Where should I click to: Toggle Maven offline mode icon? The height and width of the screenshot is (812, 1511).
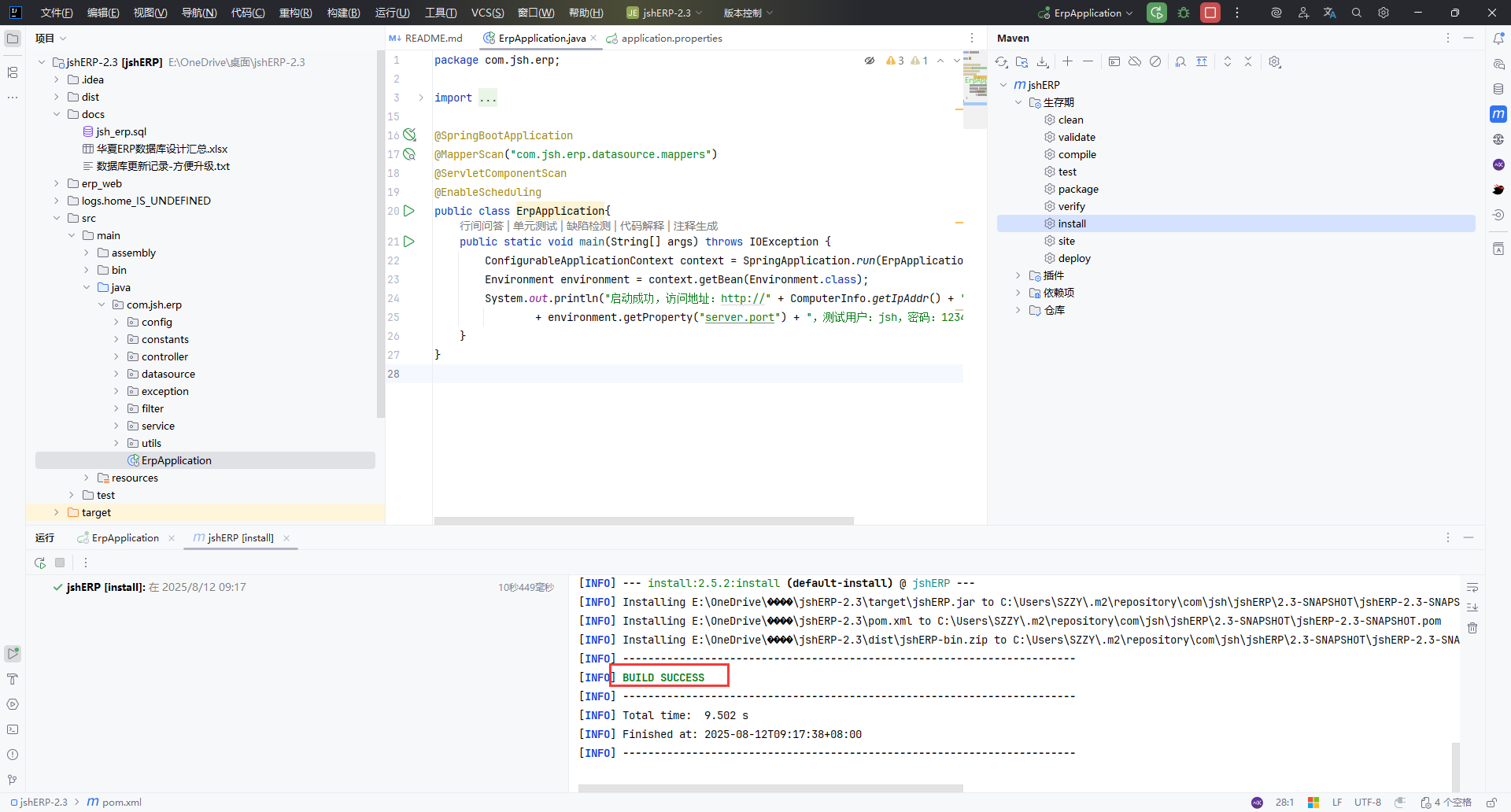(x=1135, y=62)
